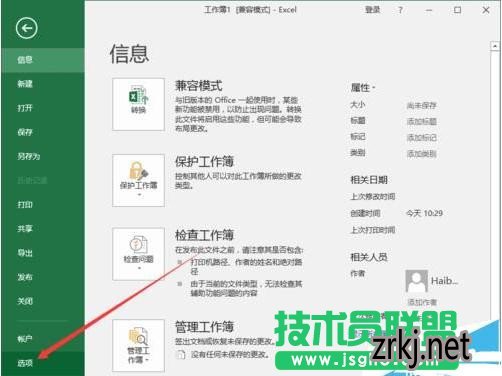Click the 检查工作簿 heading
Screen dimensions: 502x376
coord(204,235)
